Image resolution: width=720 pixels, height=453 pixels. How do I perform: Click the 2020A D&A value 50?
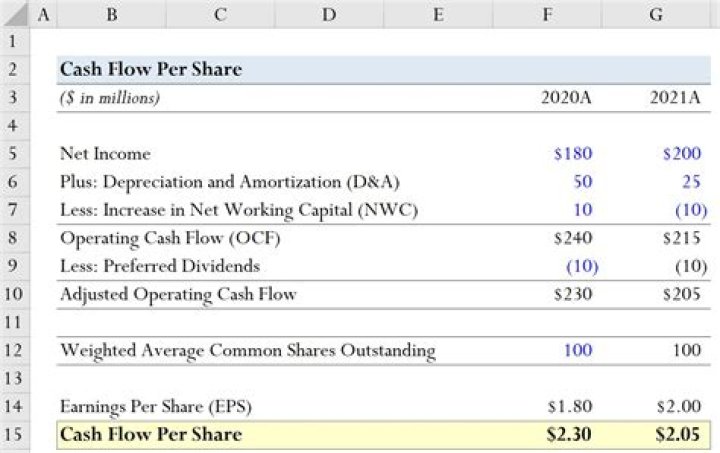(x=582, y=182)
